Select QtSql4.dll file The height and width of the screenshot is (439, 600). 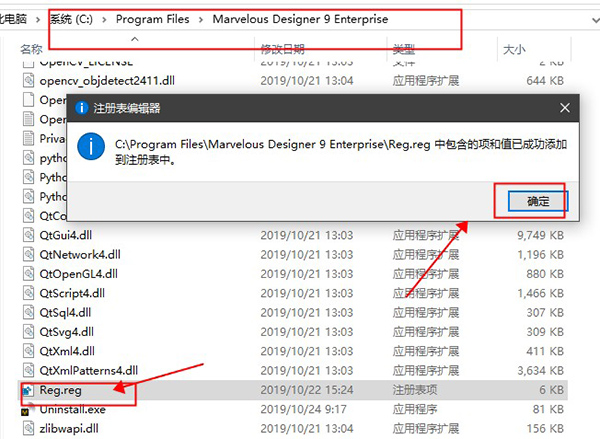(65, 313)
